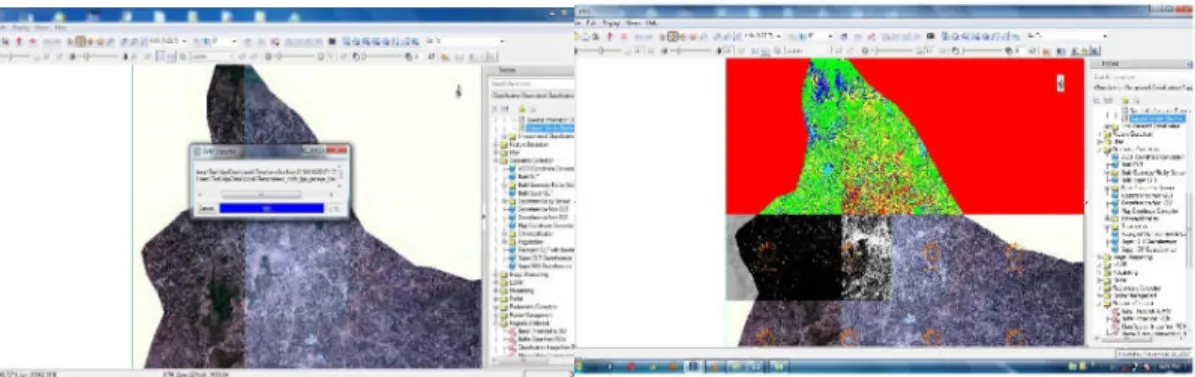Viewport: 1195px width, 377px height.
Task: Open Views menu in right ENVI window
Action: click(633, 23)
